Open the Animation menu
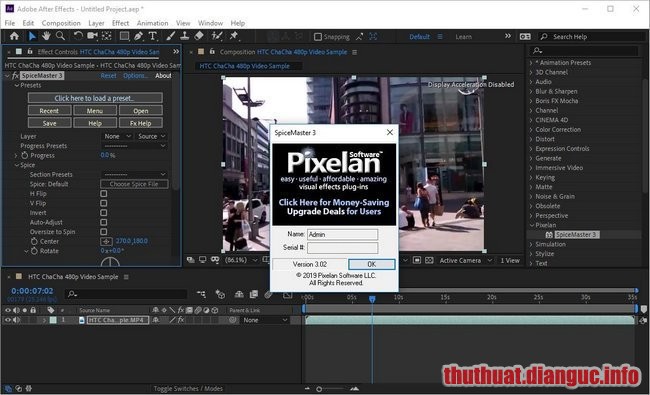The height and width of the screenshot is (395, 650). (x=153, y=23)
